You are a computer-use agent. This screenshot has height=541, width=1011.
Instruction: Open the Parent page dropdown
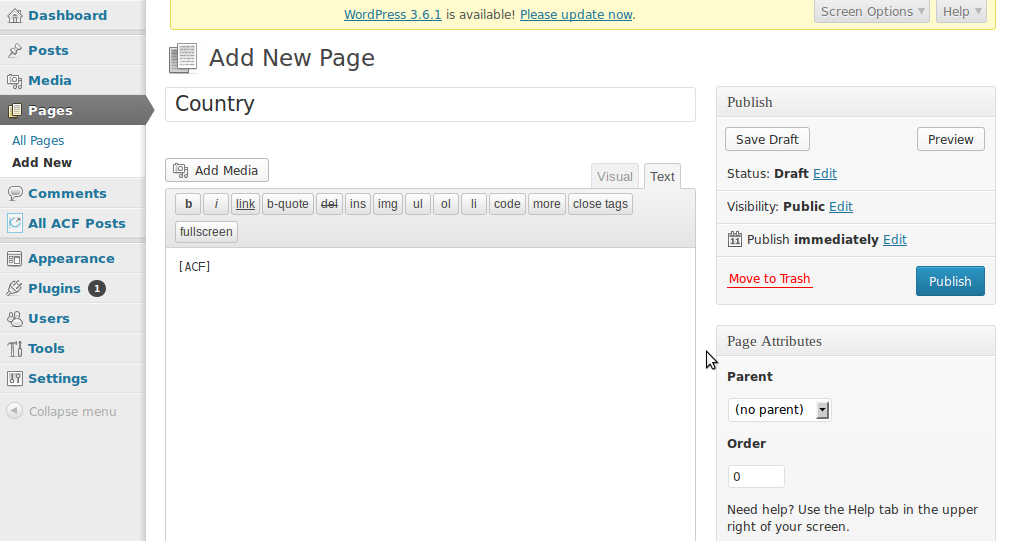pyautogui.click(x=780, y=409)
